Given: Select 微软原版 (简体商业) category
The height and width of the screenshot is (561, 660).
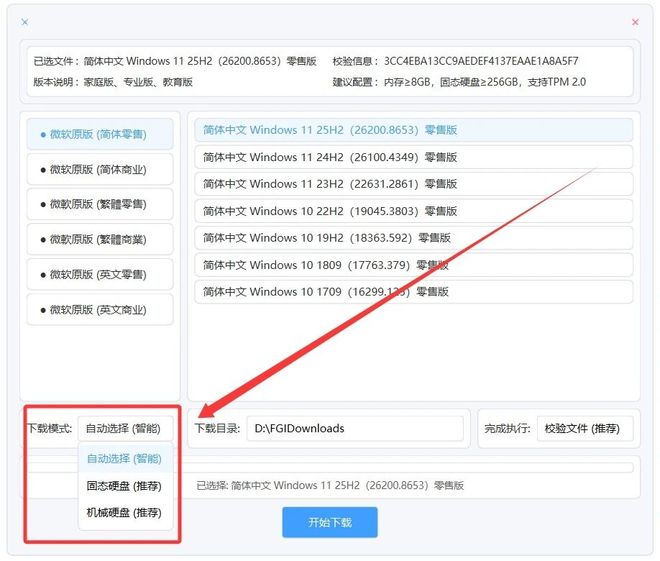Looking at the screenshot, I should coord(100,169).
